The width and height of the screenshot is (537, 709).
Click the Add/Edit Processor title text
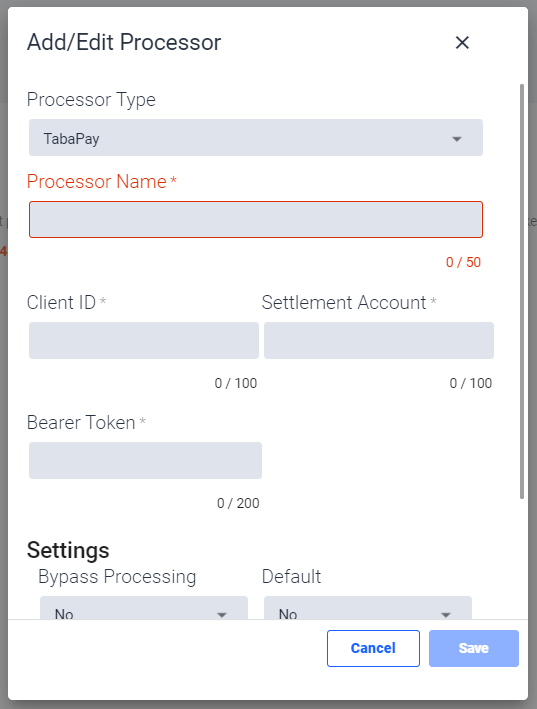point(124,43)
